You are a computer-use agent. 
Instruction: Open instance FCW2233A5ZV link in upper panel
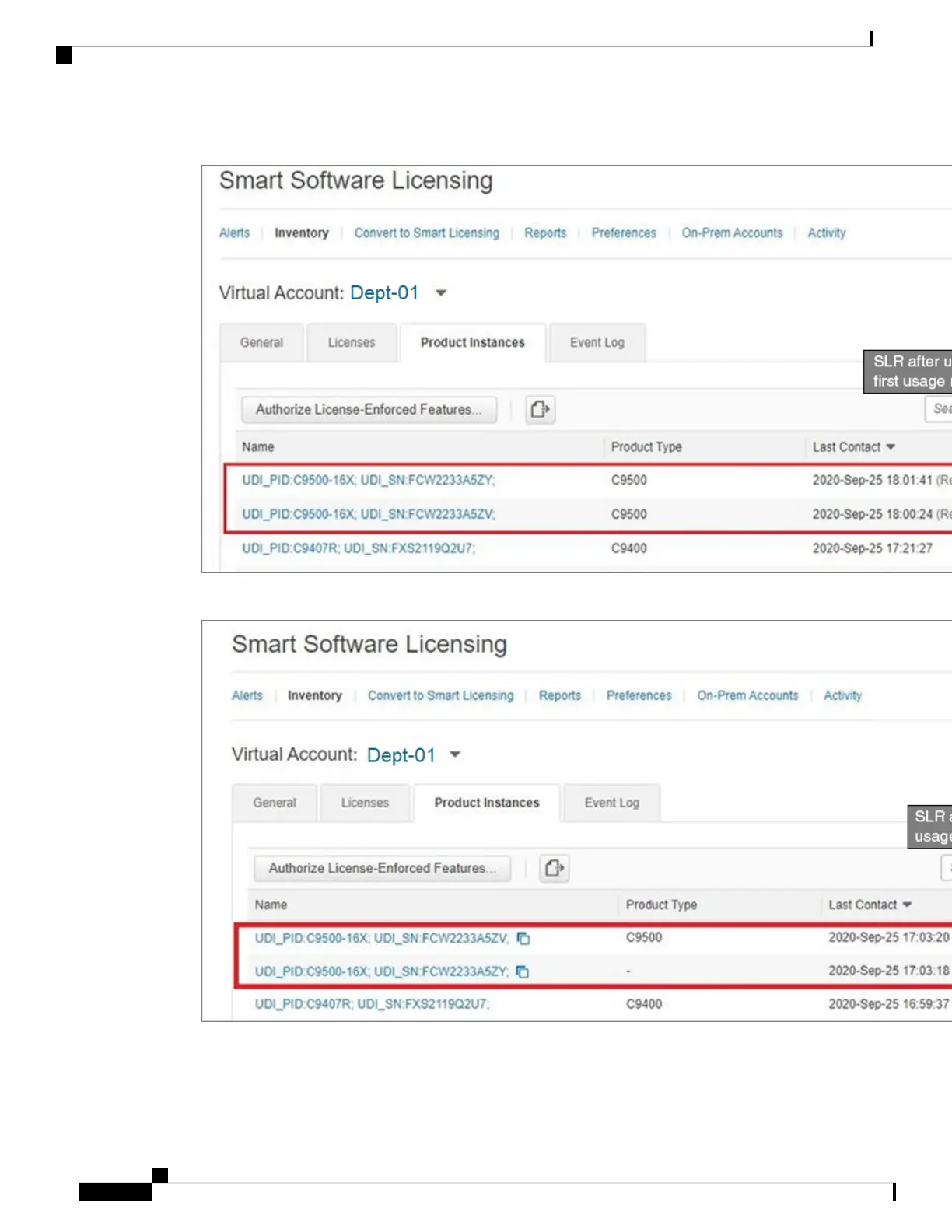tap(369, 514)
